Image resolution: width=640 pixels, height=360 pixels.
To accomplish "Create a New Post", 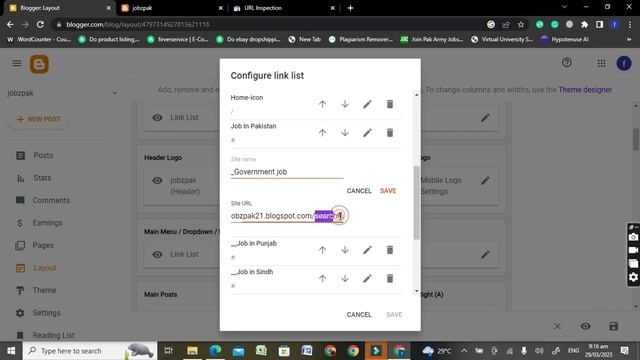I will [x=39, y=119].
